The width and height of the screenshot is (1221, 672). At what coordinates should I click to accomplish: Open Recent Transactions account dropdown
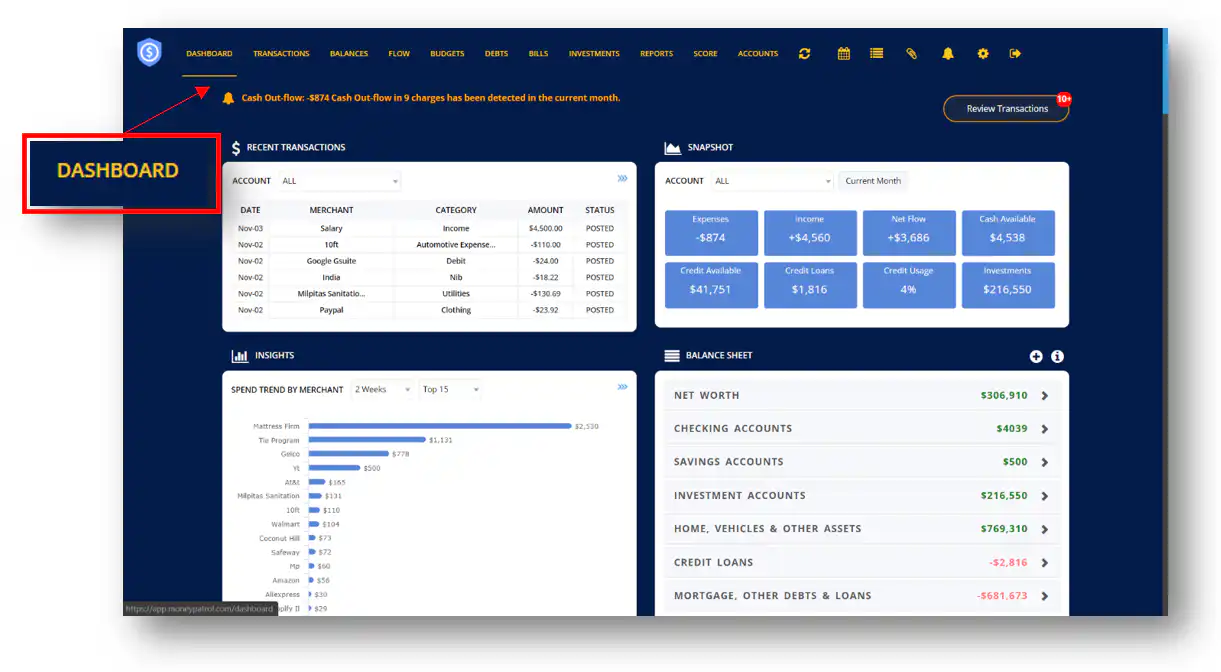click(x=339, y=181)
